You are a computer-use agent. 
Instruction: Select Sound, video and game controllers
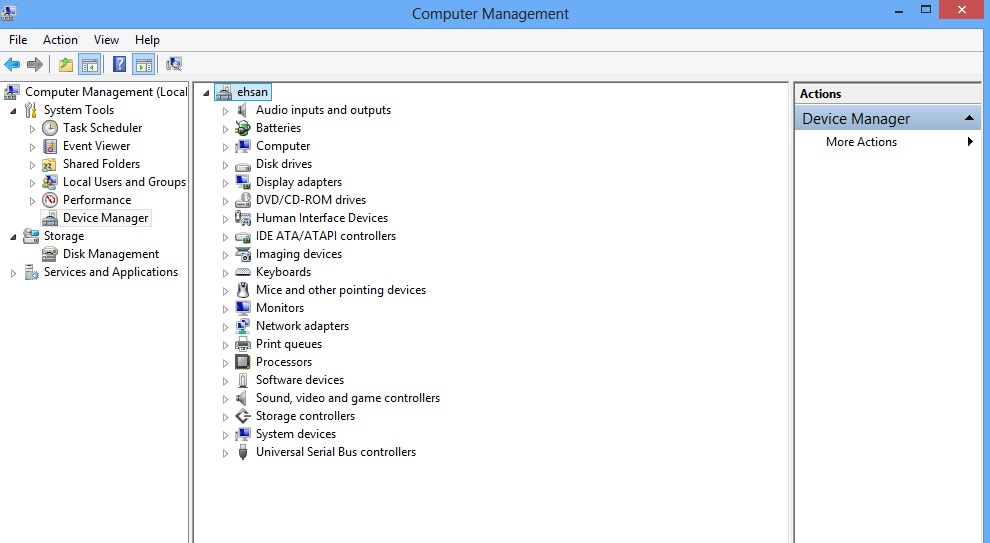(x=347, y=398)
